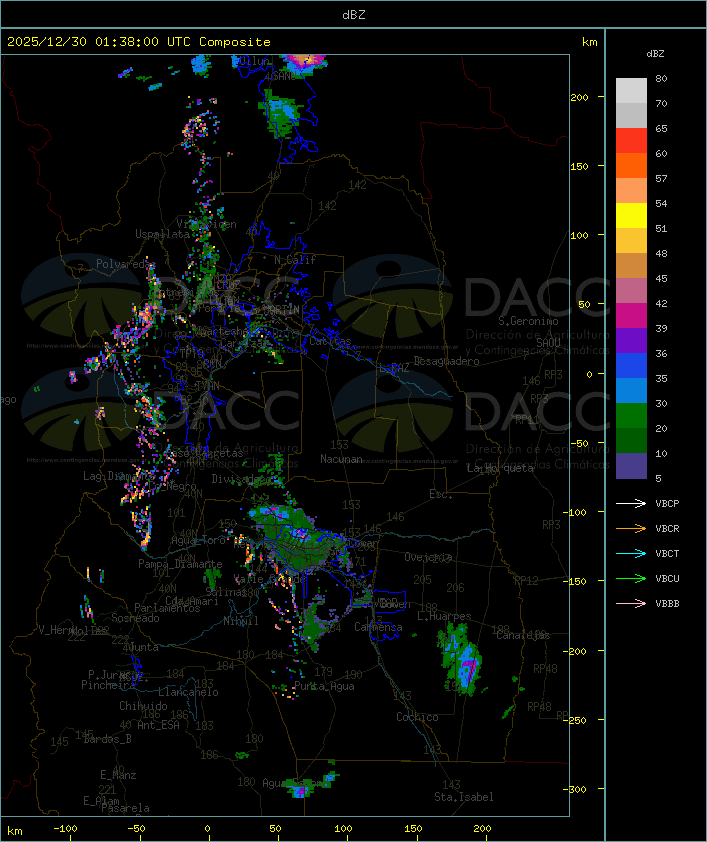The height and width of the screenshot is (842, 707).
Task: Click the cyan VBCT arrow icon
Action: tap(631, 553)
